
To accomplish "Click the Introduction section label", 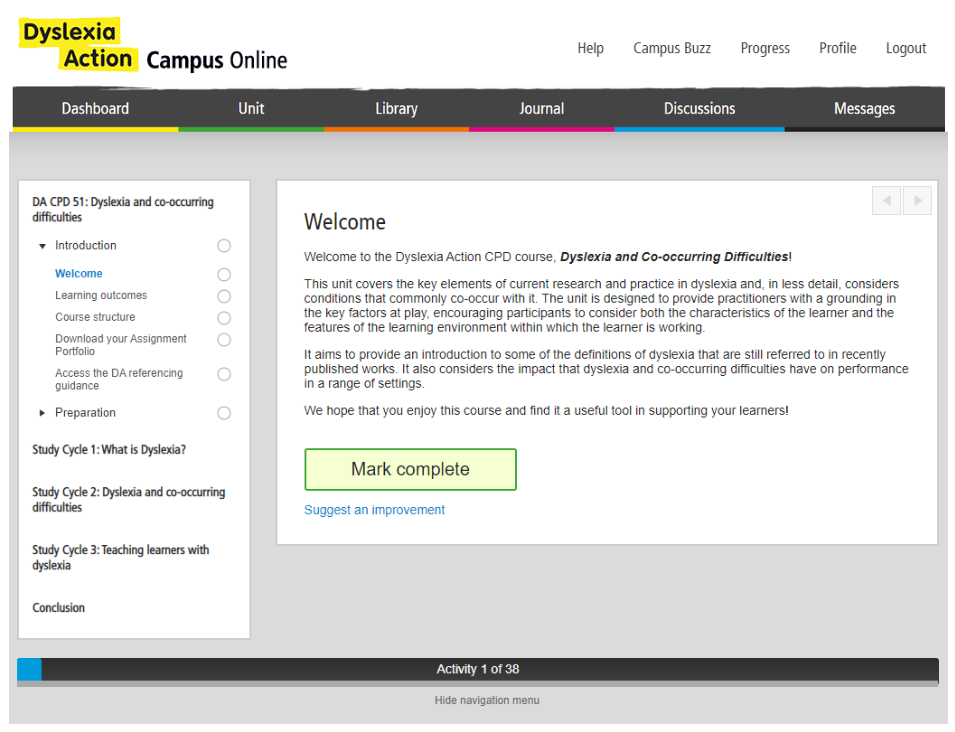I will point(85,245).
